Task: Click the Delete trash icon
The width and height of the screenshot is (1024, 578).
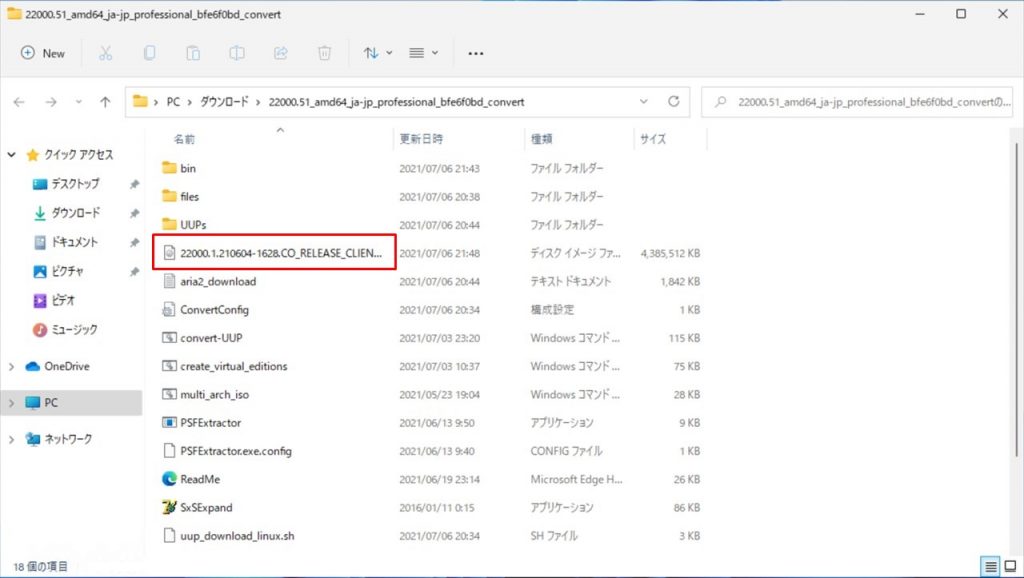Action: tap(325, 53)
